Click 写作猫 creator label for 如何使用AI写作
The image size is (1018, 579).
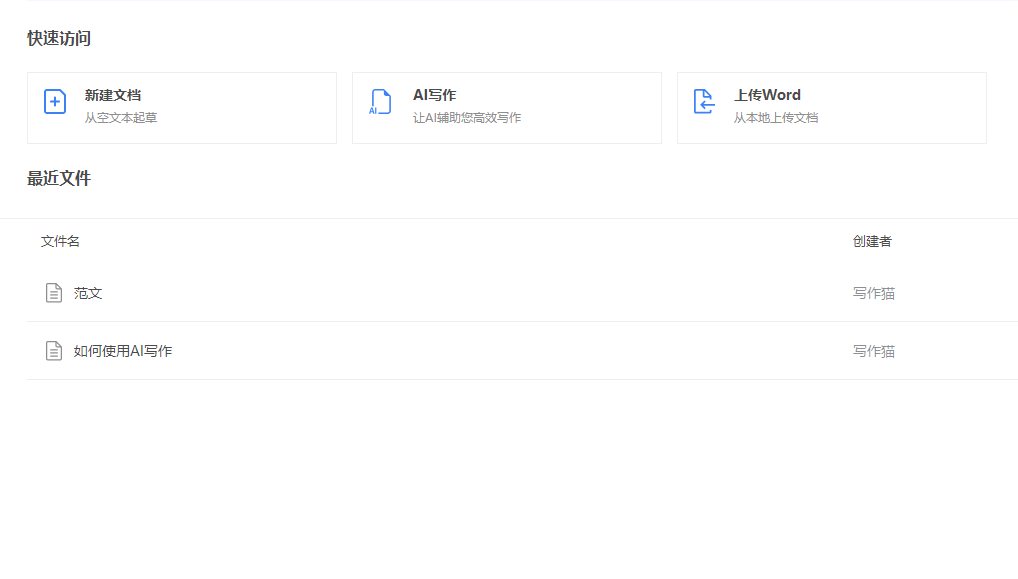tap(874, 350)
